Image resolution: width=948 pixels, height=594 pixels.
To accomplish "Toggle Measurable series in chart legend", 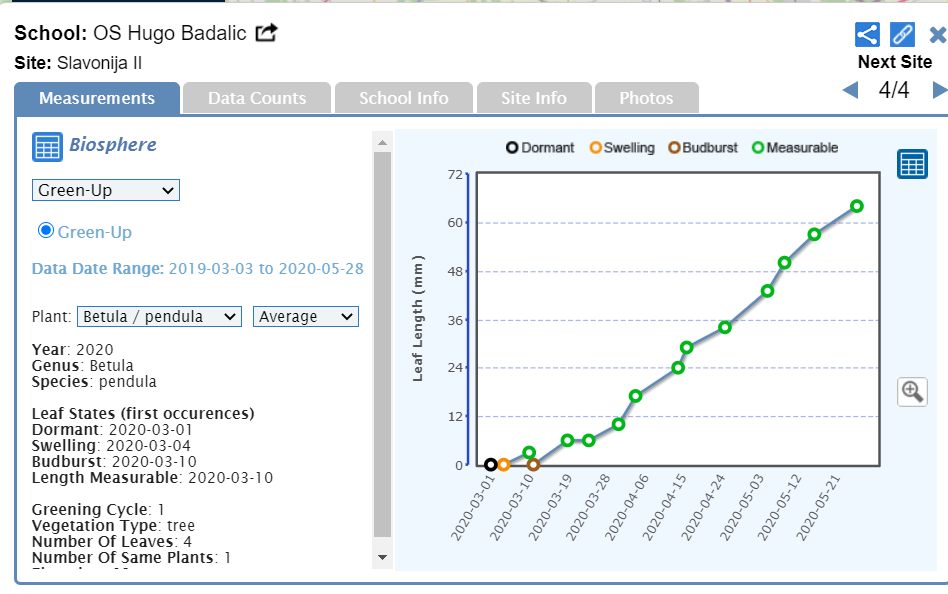I will click(795, 148).
